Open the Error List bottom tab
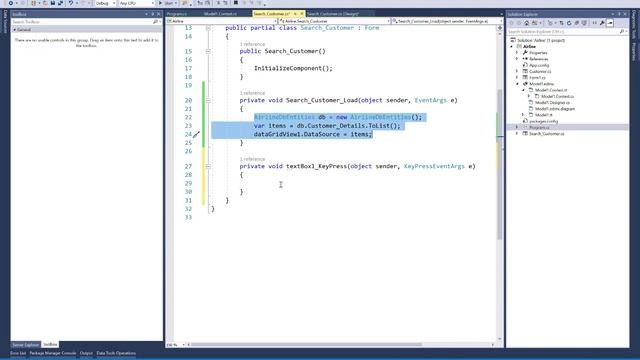Screen dimensions: 640x360 18,353
